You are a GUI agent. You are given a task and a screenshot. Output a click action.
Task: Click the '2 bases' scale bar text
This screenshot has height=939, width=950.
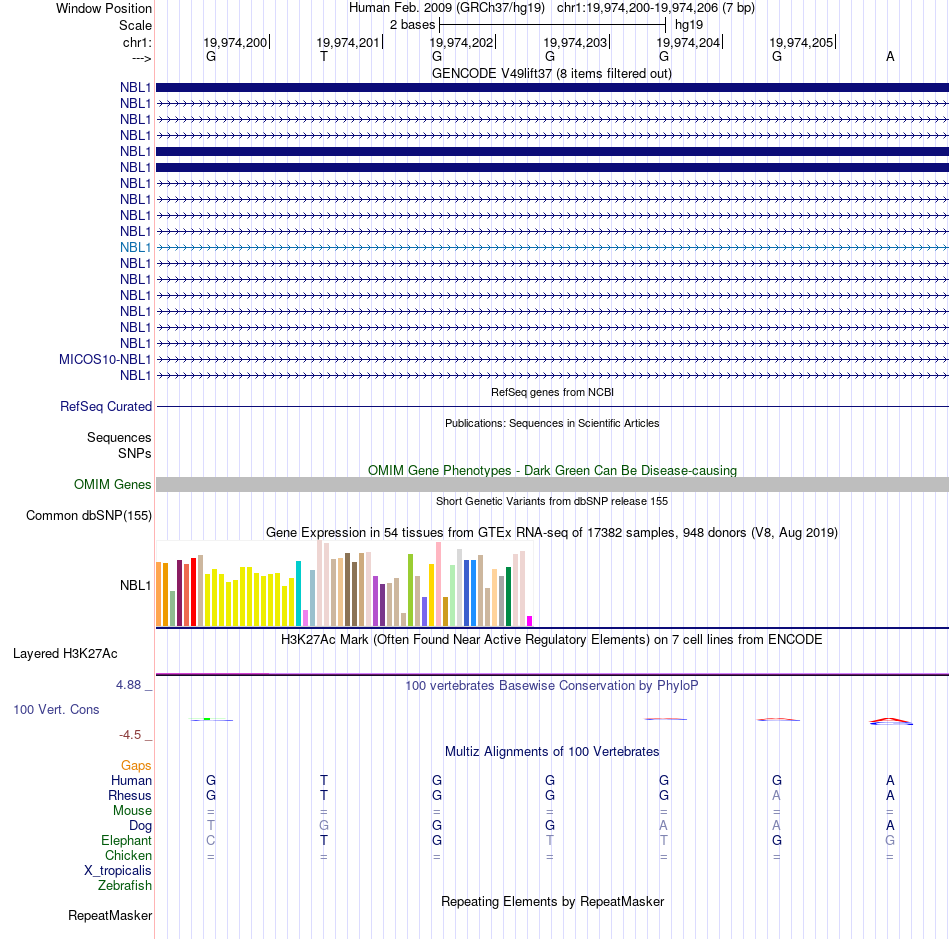[413, 25]
